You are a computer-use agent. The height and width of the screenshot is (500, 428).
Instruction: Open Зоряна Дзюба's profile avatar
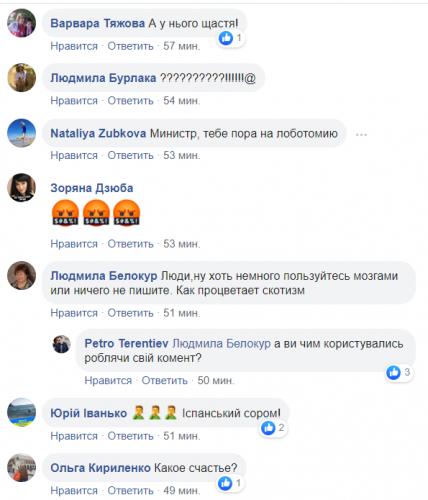[x=22, y=187]
